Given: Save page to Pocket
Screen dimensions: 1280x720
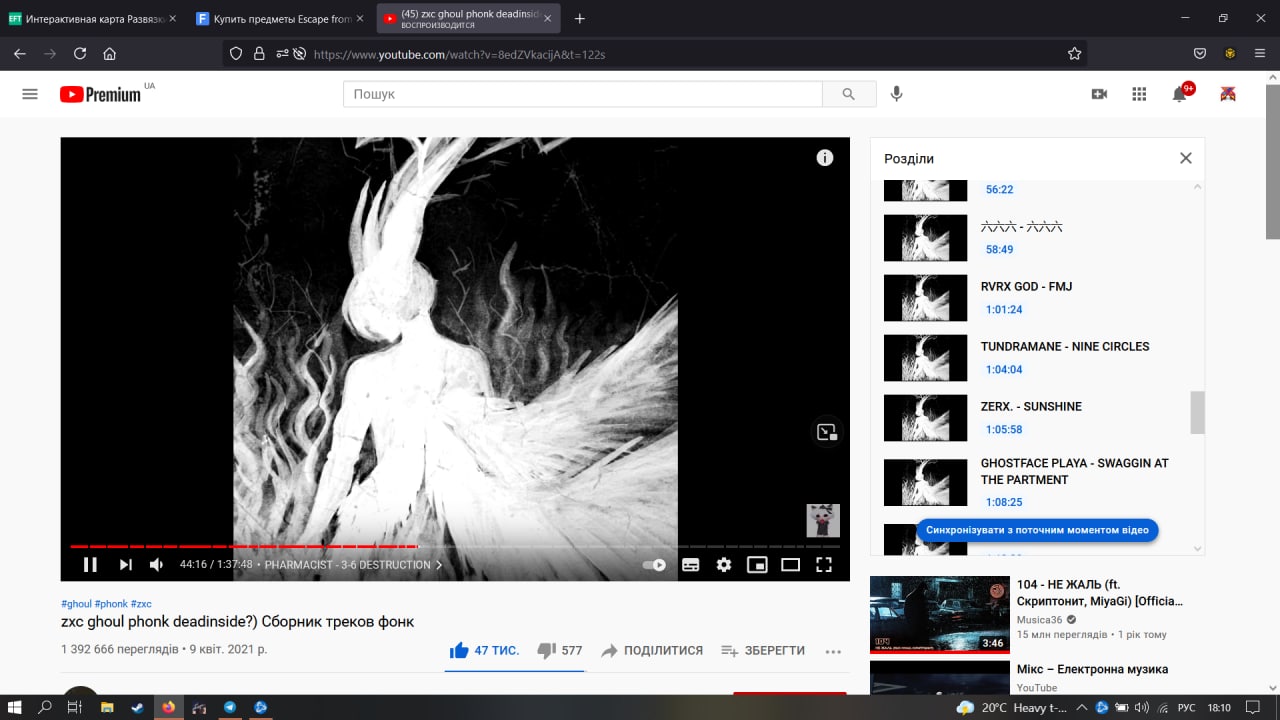Looking at the screenshot, I should pos(1200,54).
